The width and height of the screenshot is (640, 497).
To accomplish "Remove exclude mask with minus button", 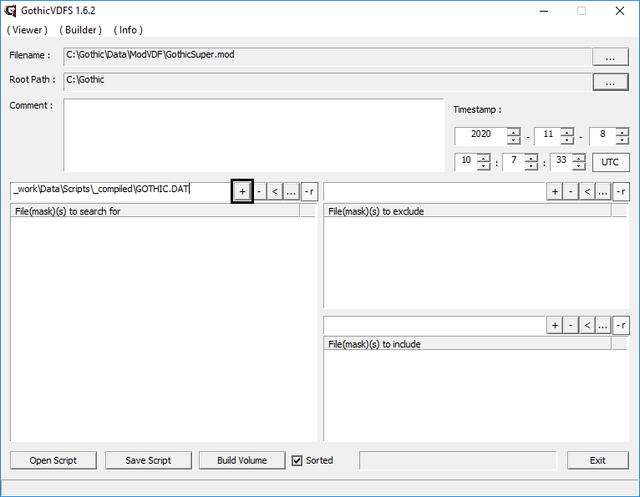I will click(x=571, y=191).
